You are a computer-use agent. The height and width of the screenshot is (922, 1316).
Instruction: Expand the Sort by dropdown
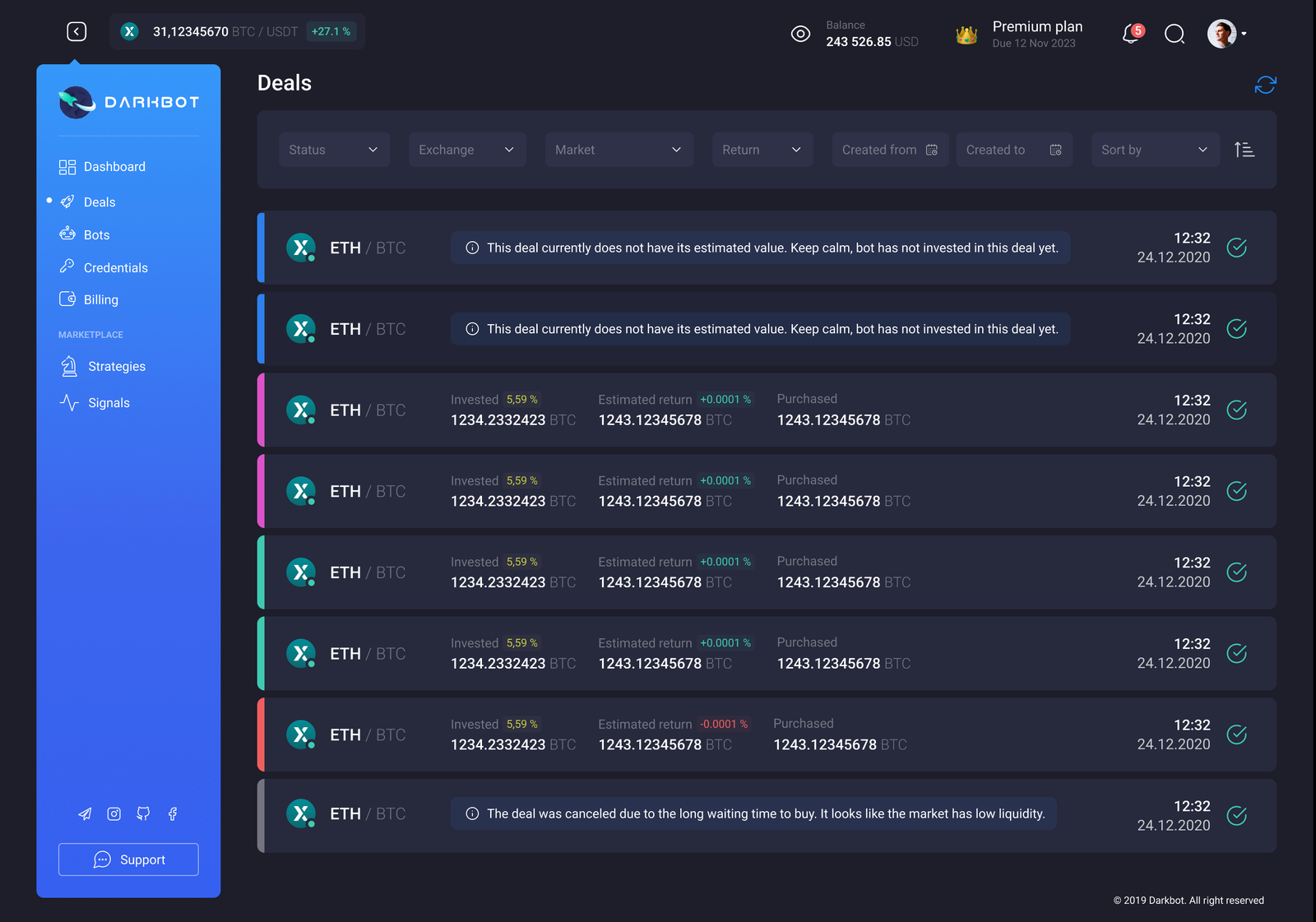coord(1154,150)
